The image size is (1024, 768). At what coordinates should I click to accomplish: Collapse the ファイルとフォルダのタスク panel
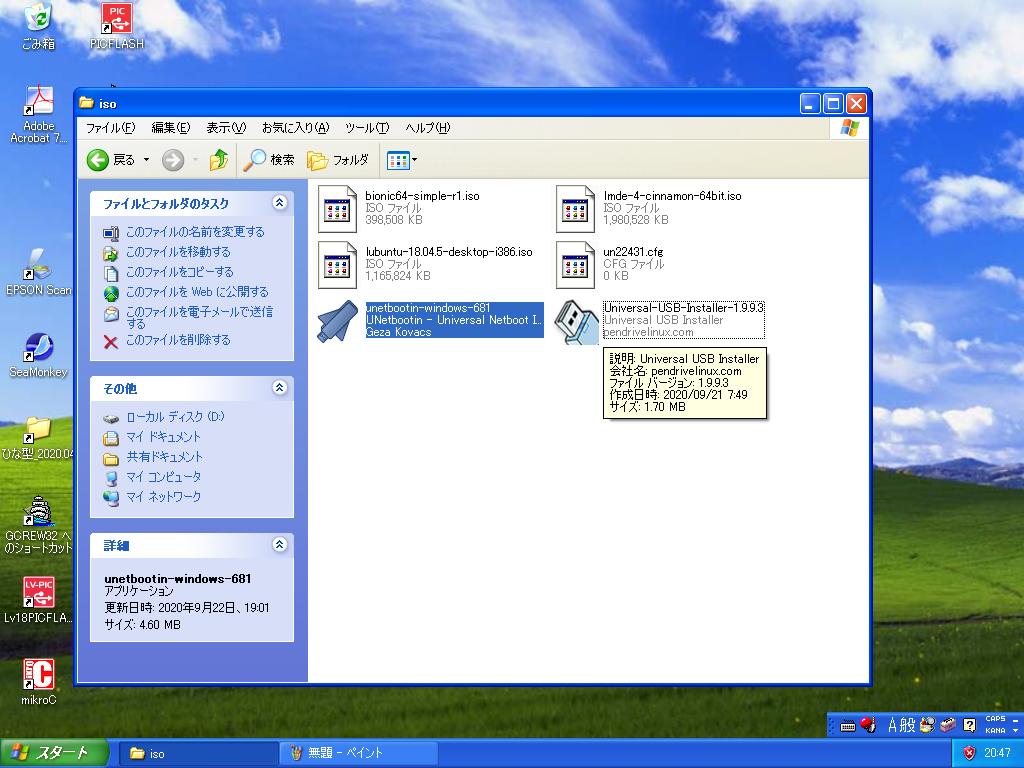(x=281, y=202)
